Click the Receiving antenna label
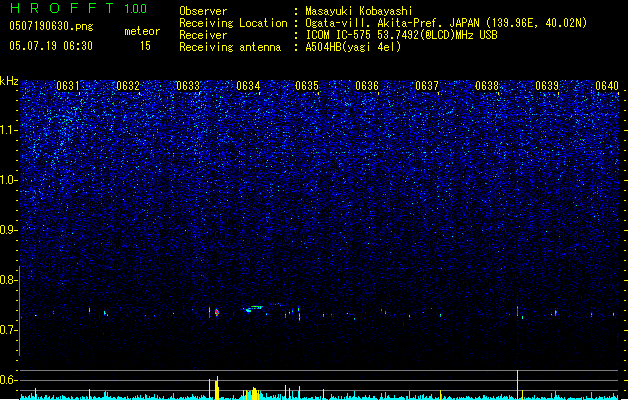 coord(230,47)
